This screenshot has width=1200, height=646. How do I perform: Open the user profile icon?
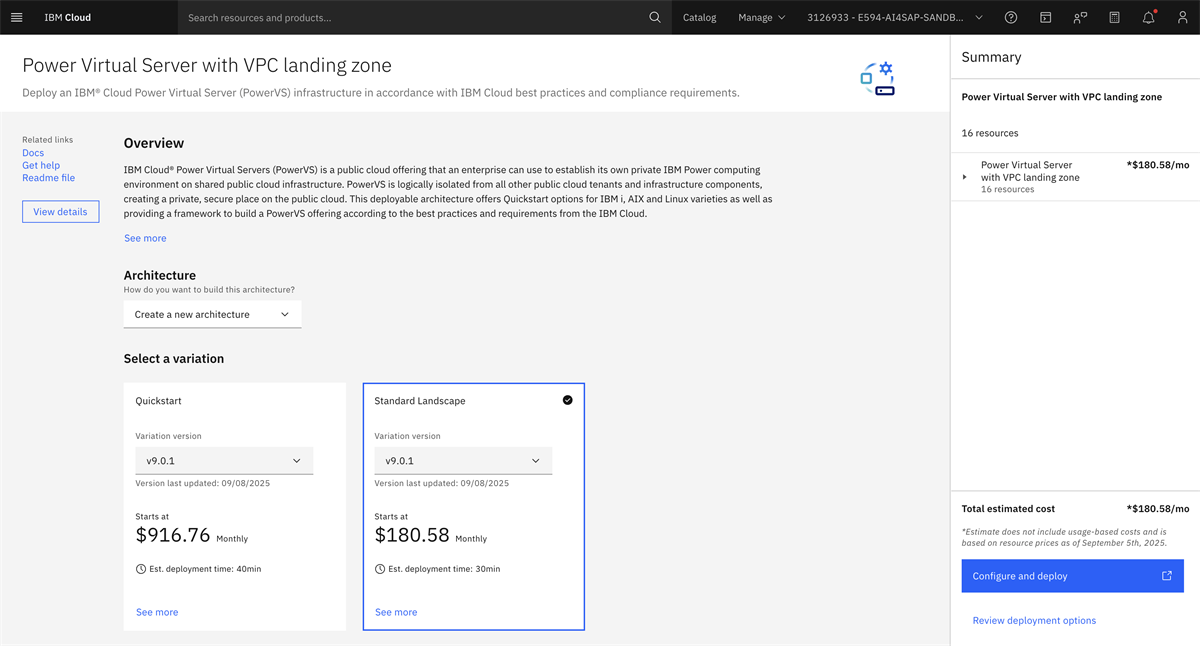point(1182,17)
